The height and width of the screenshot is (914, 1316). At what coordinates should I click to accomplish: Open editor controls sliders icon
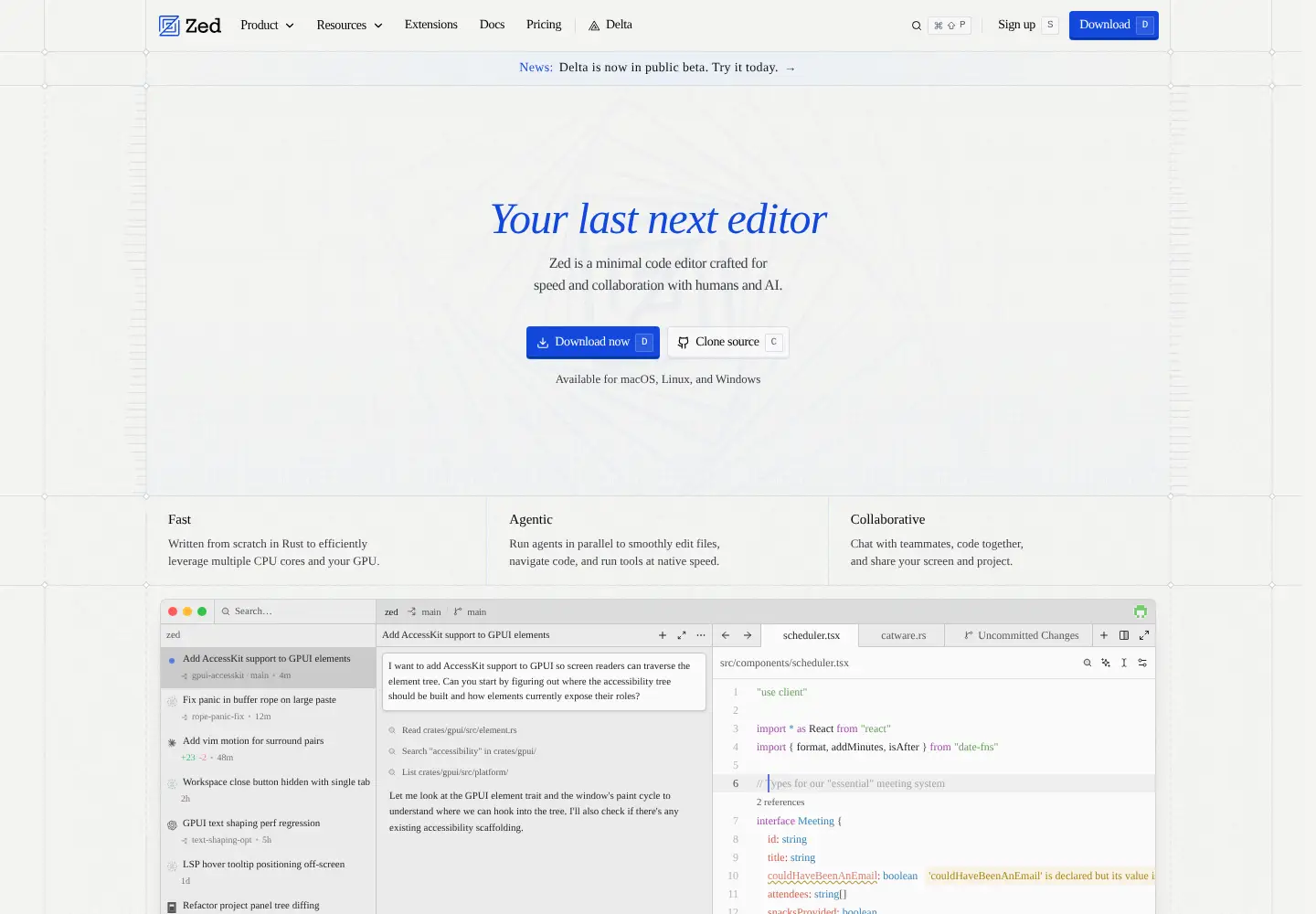point(1142,663)
